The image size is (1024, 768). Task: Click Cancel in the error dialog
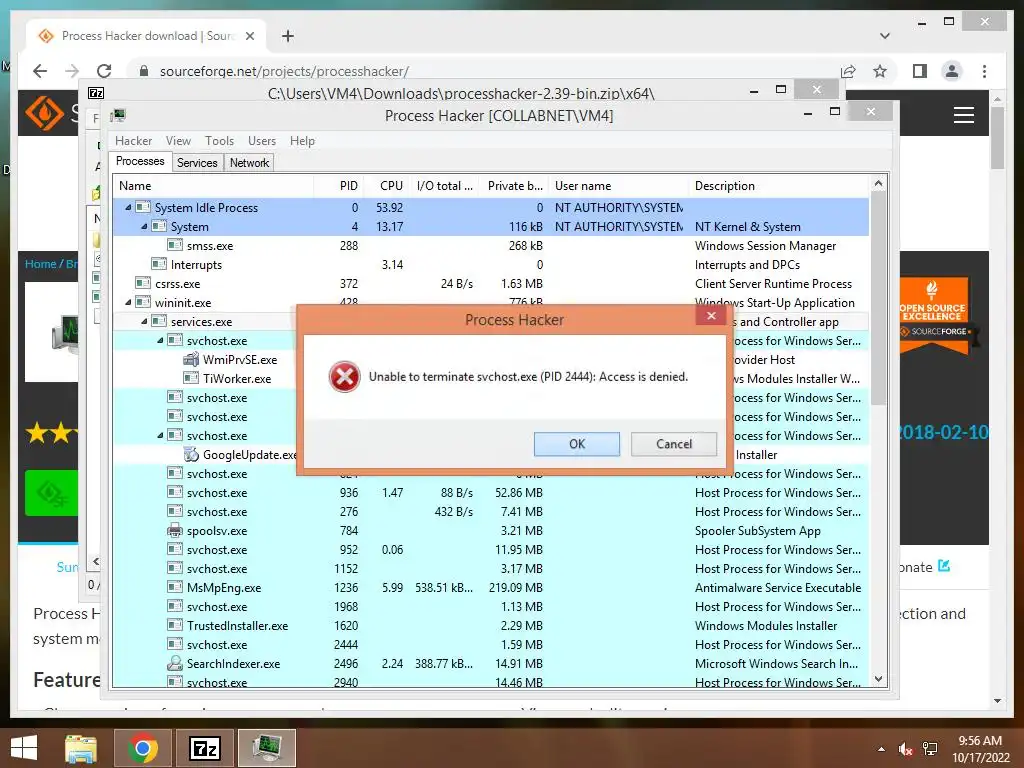click(673, 444)
